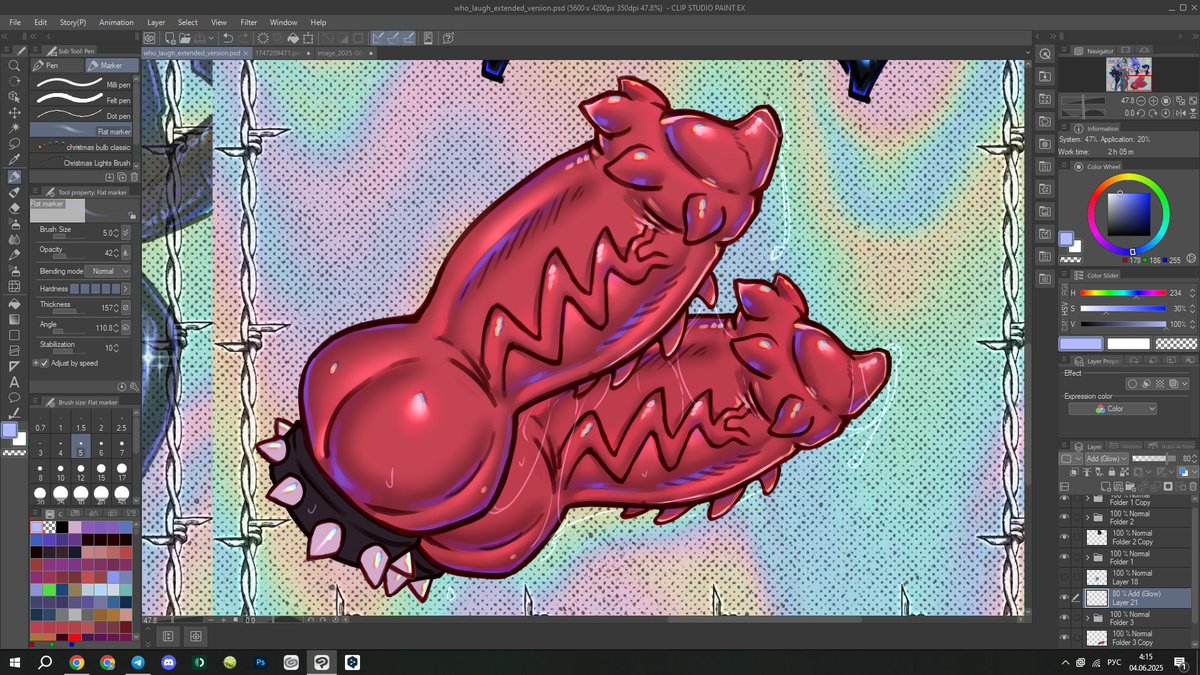Toggle visibility of Folder 2 Copy layer
1200x675 pixels.
tap(1064, 537)
